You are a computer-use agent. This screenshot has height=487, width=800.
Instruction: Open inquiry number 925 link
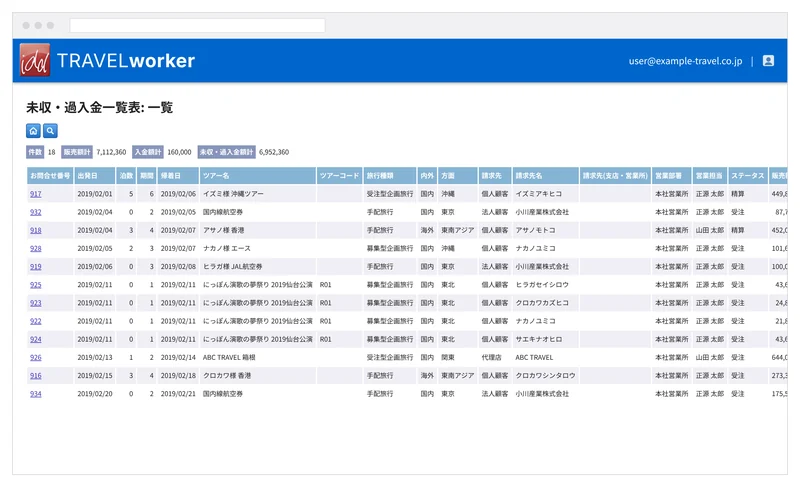click(x=36, y=285)
